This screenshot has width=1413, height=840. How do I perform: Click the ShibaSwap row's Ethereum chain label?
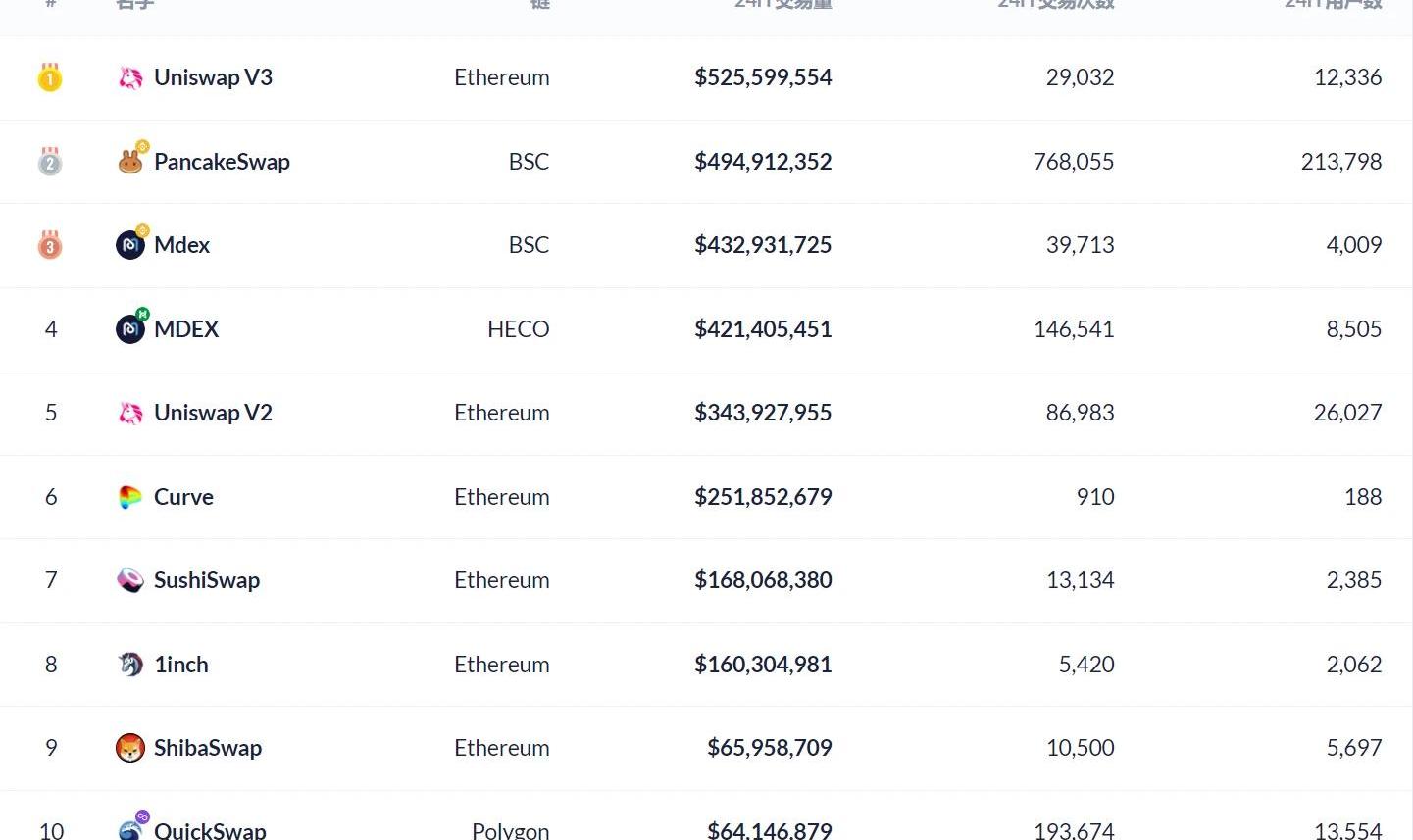501,748
